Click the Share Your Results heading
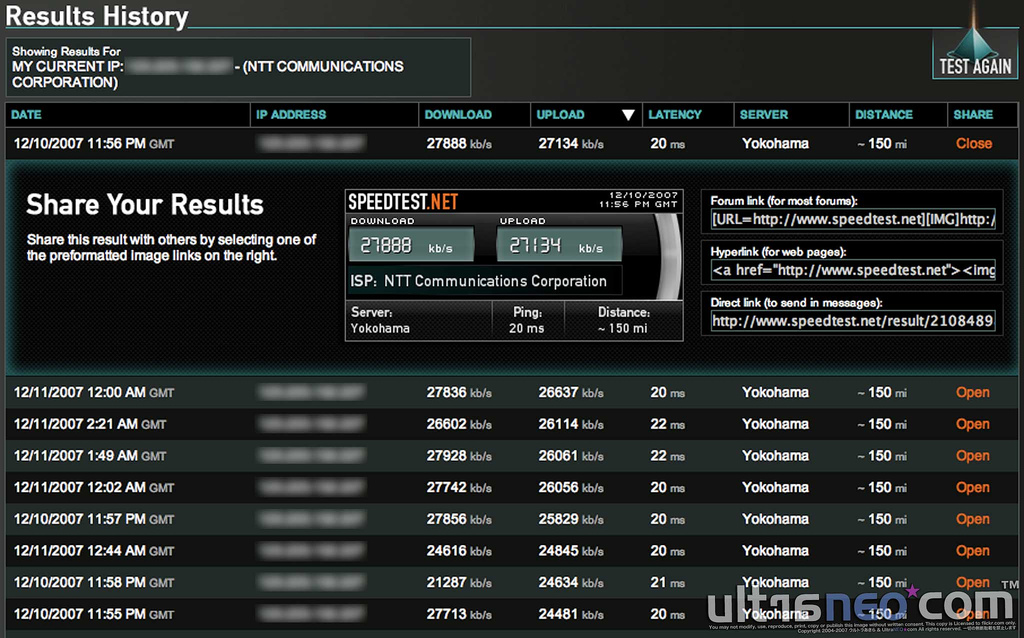 [144, 205]
